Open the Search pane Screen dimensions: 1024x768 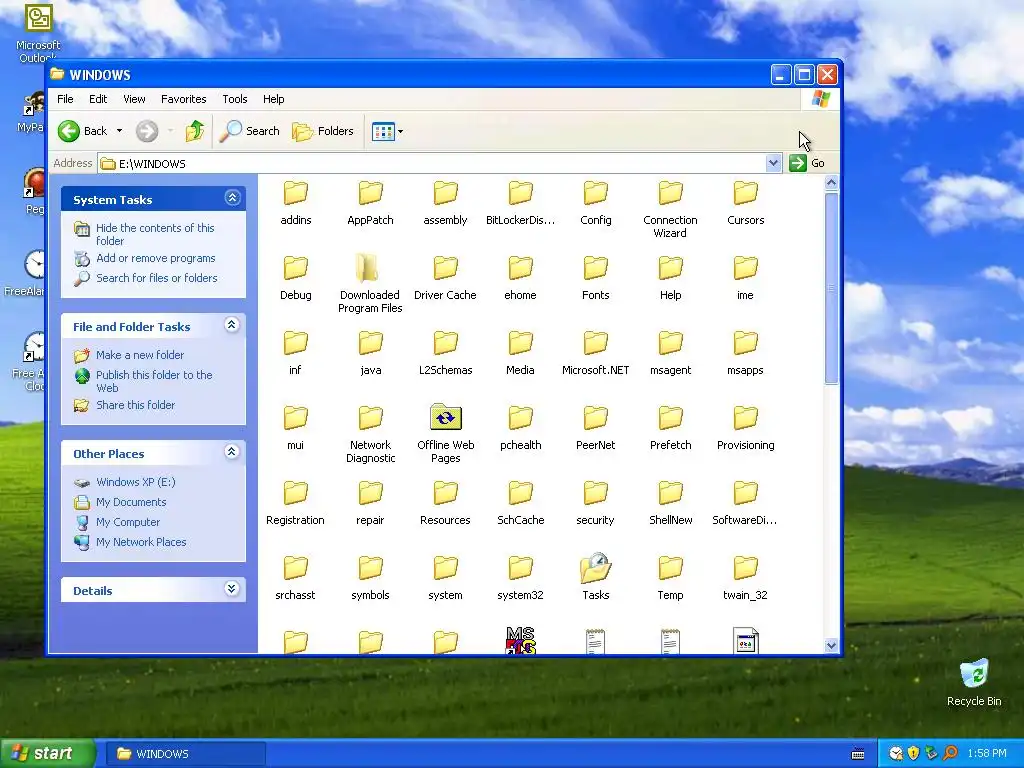click(249, 131)
